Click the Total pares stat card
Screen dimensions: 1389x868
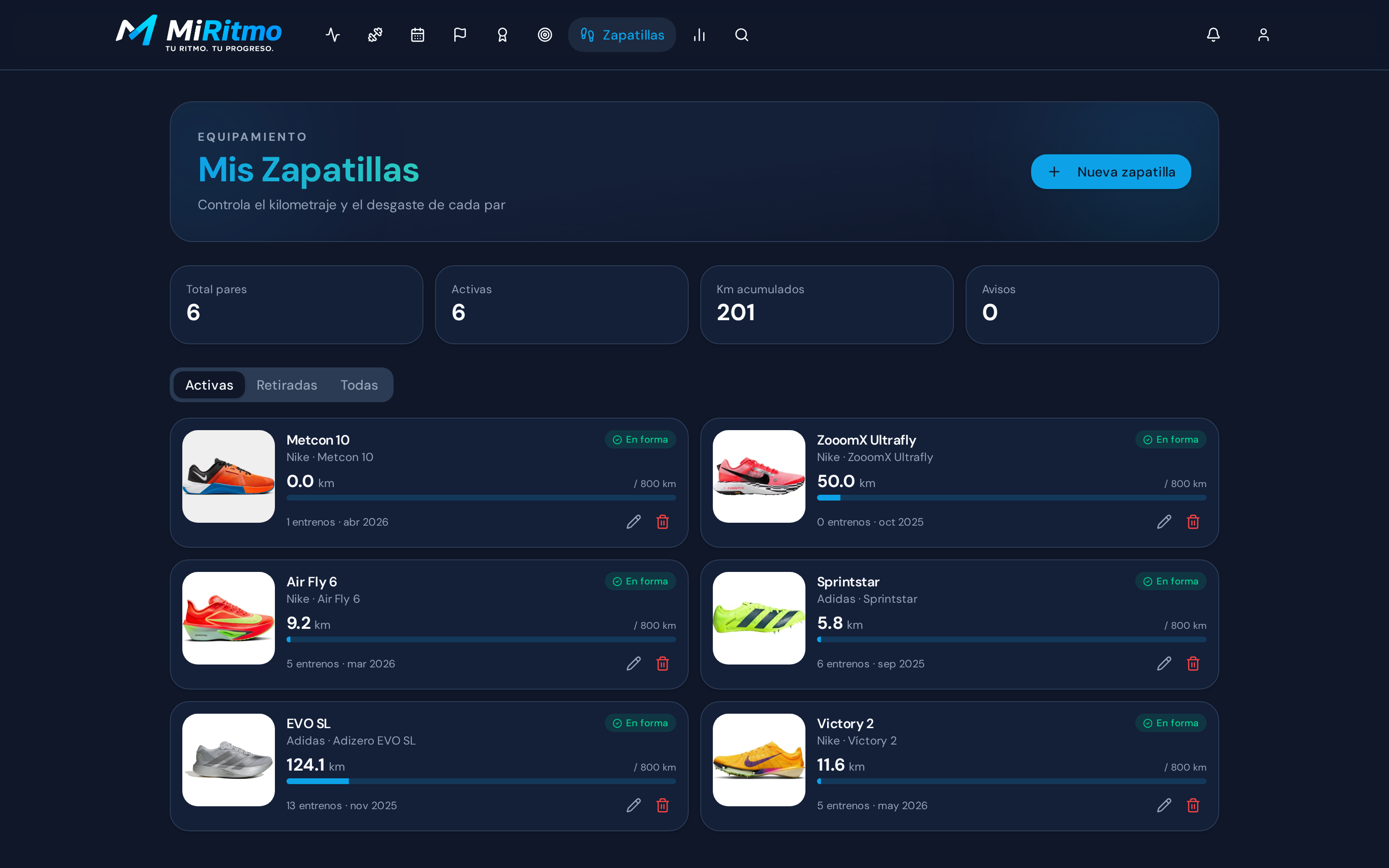coord(297,305)
